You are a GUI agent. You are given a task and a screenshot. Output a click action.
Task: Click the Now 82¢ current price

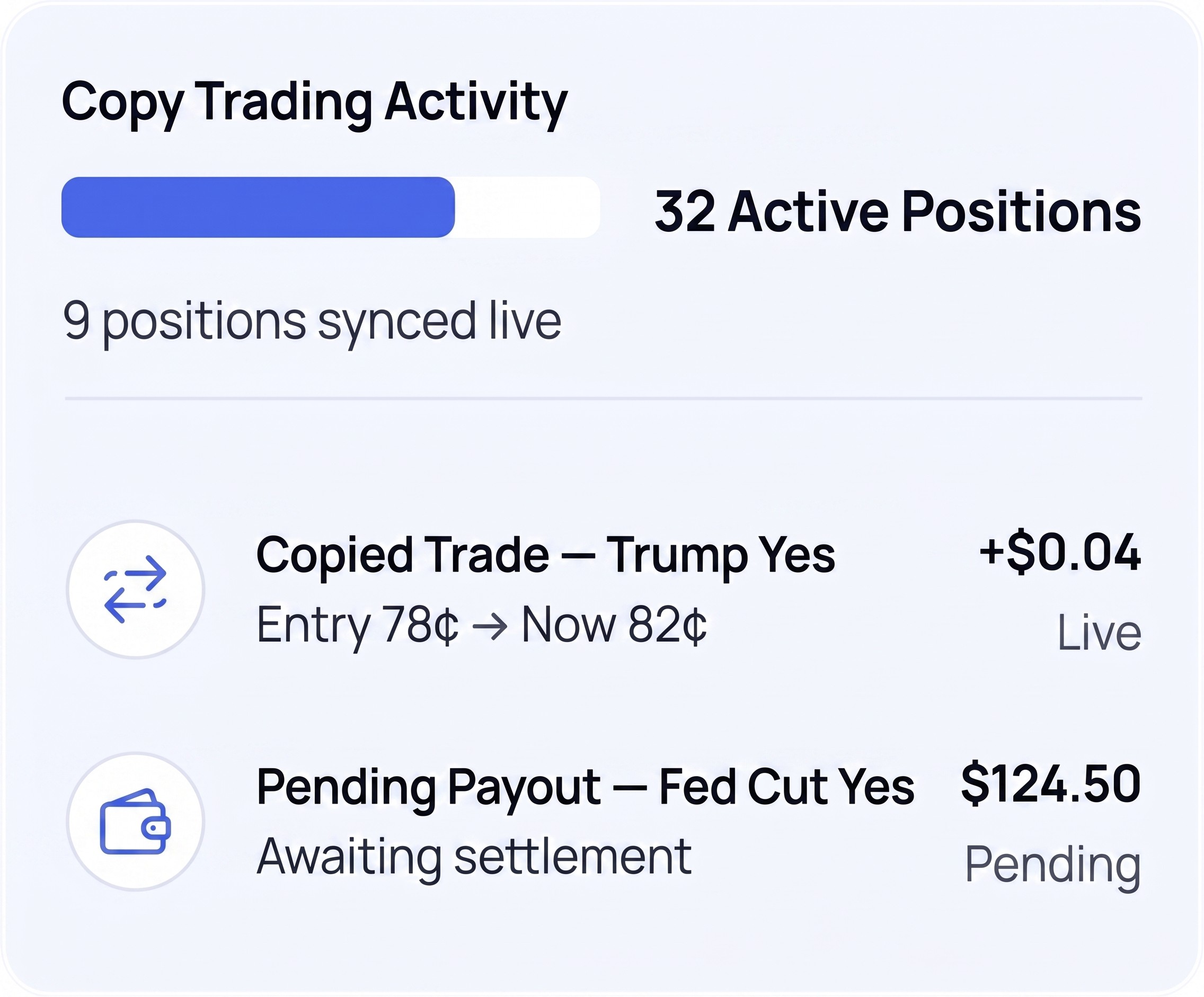point(615,626)
